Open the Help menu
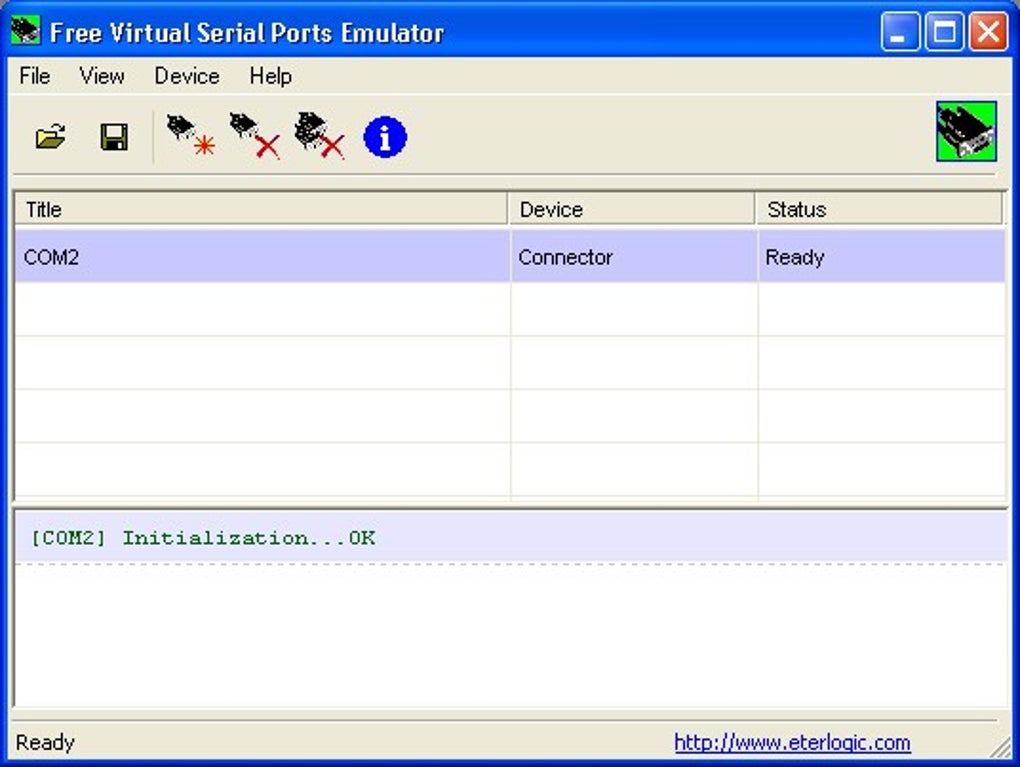 click(x=271, y=76)
